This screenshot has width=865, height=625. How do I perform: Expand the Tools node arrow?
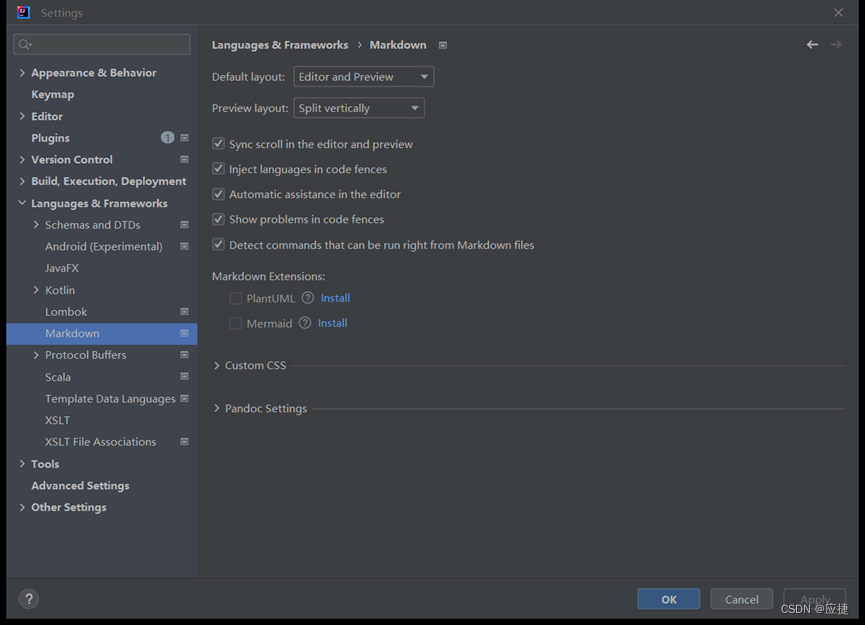click(22, 464)
